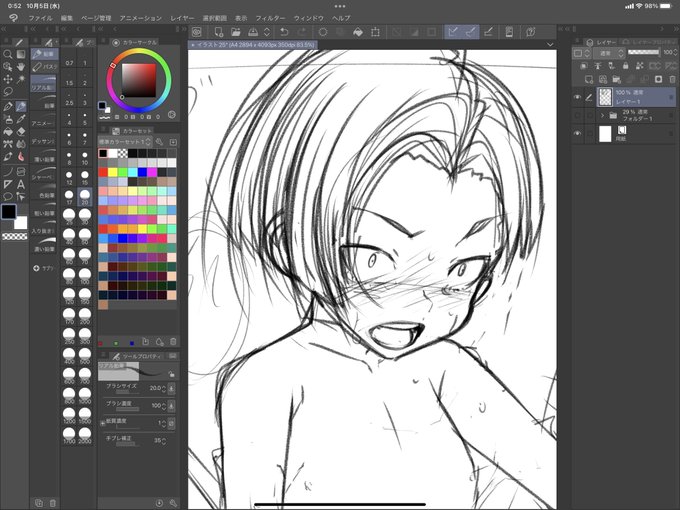This screenshot has height=510, width=680.
Task: Expand the フォルダー1 folder chevron
Action: pos(602,115)
